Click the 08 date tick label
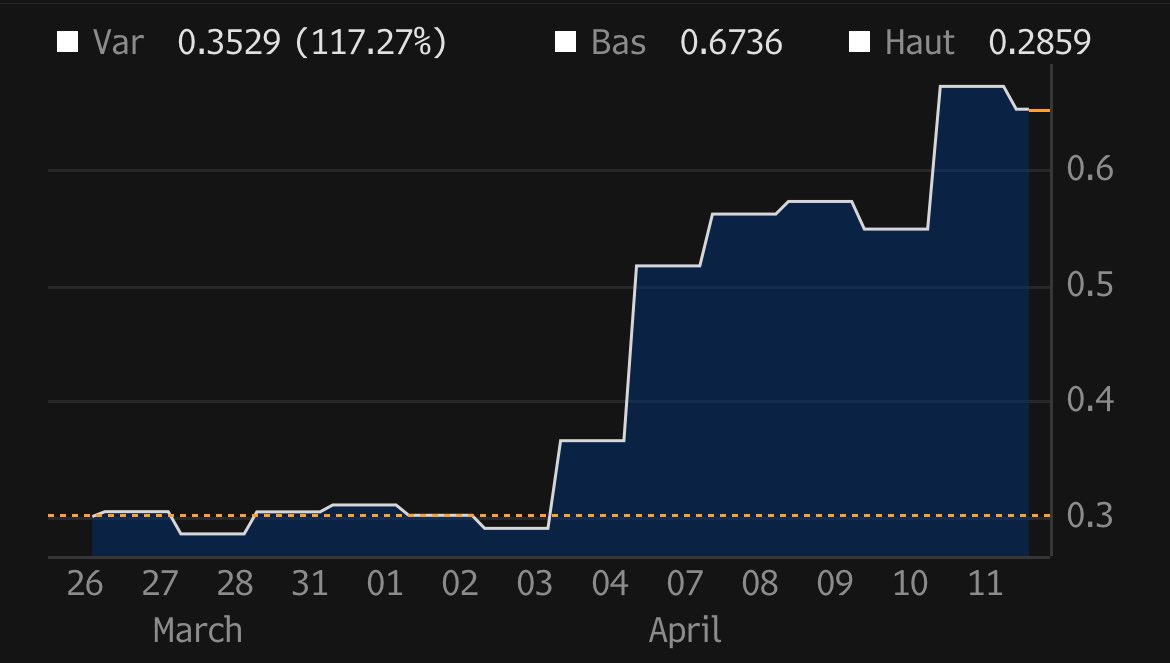 760,583
